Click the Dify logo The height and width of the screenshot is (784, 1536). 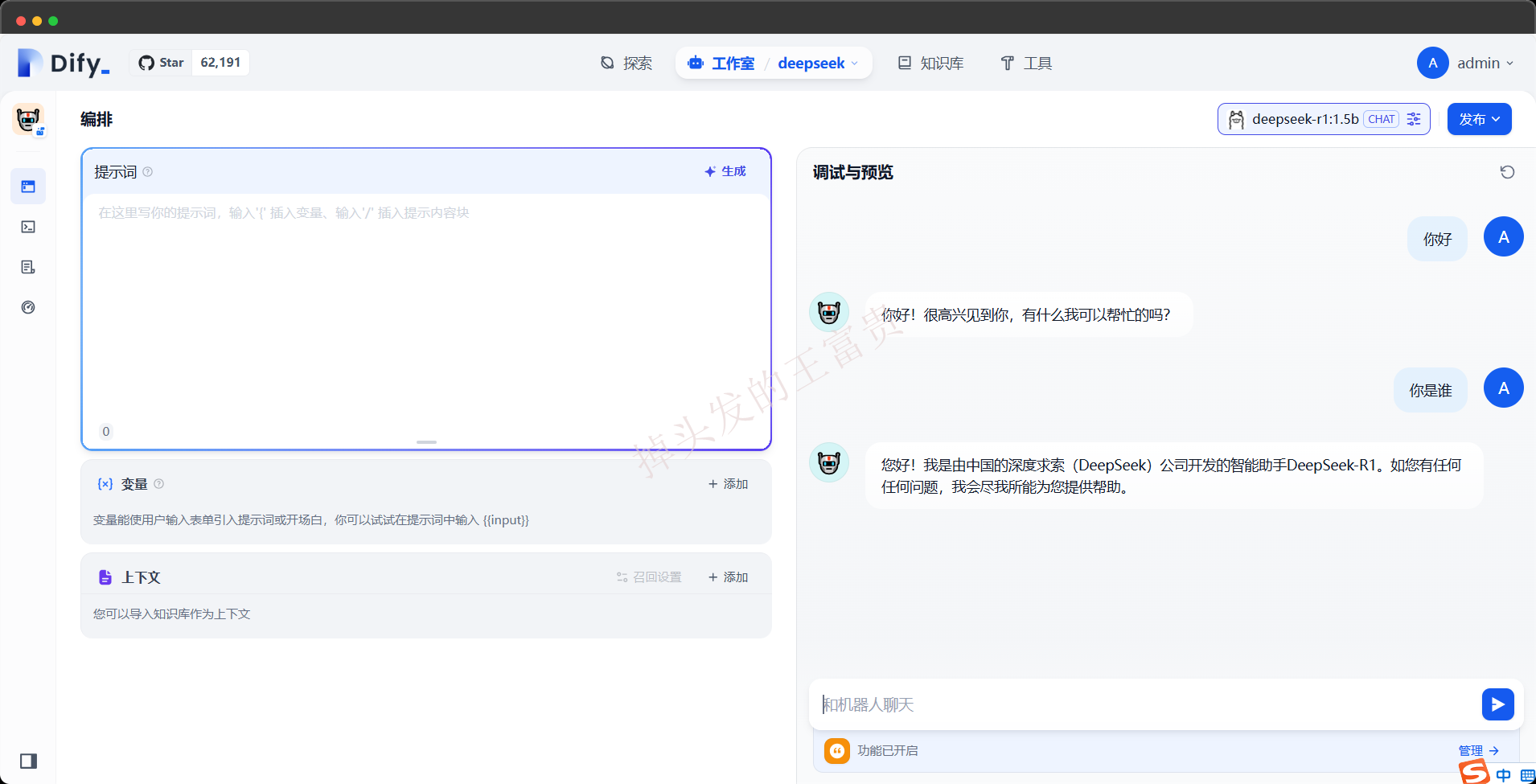[x=64, y=63]
